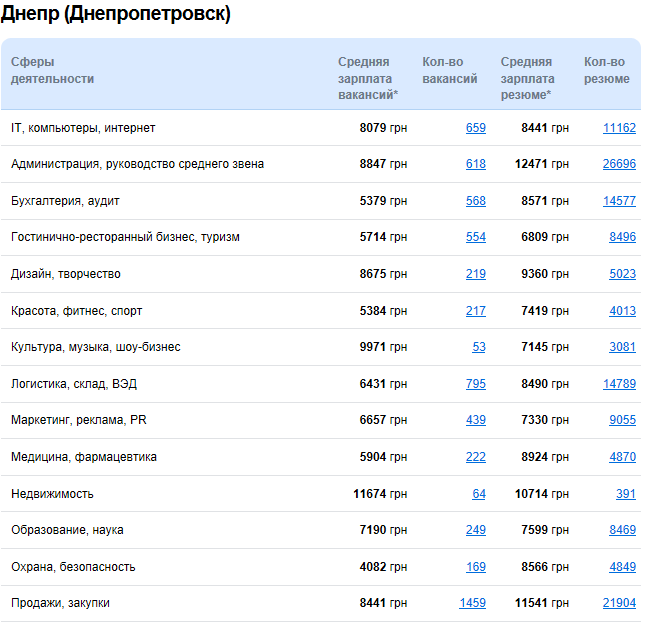Viewport: 655px width, 624px height.
Task: Click 53 vacancies in Культура, музыка row
Action: 479,347
